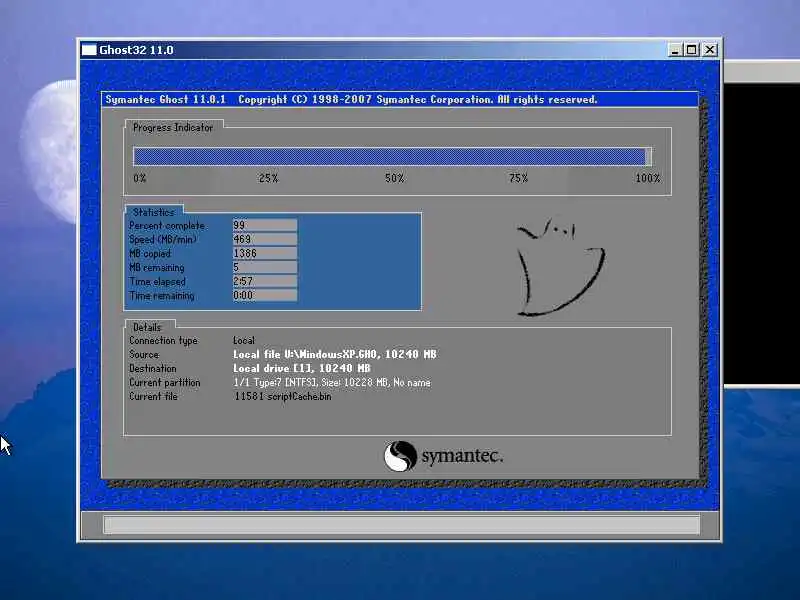Click the Ghost32 title bar window icon
This screenshot has width=800, height=600.
tap(89, 50)
